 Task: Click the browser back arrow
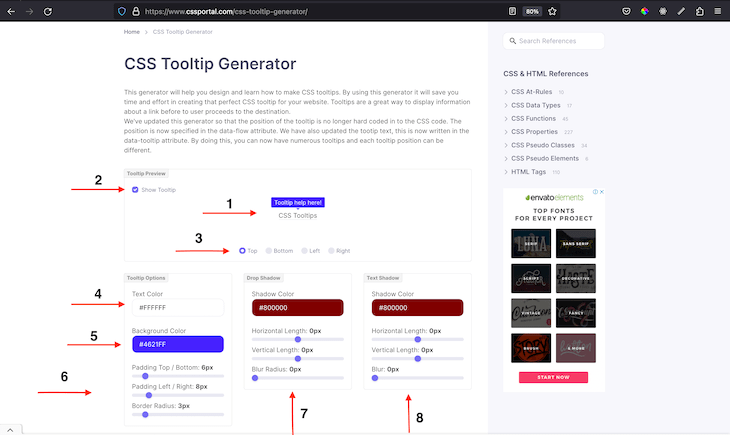pos(10,11)
